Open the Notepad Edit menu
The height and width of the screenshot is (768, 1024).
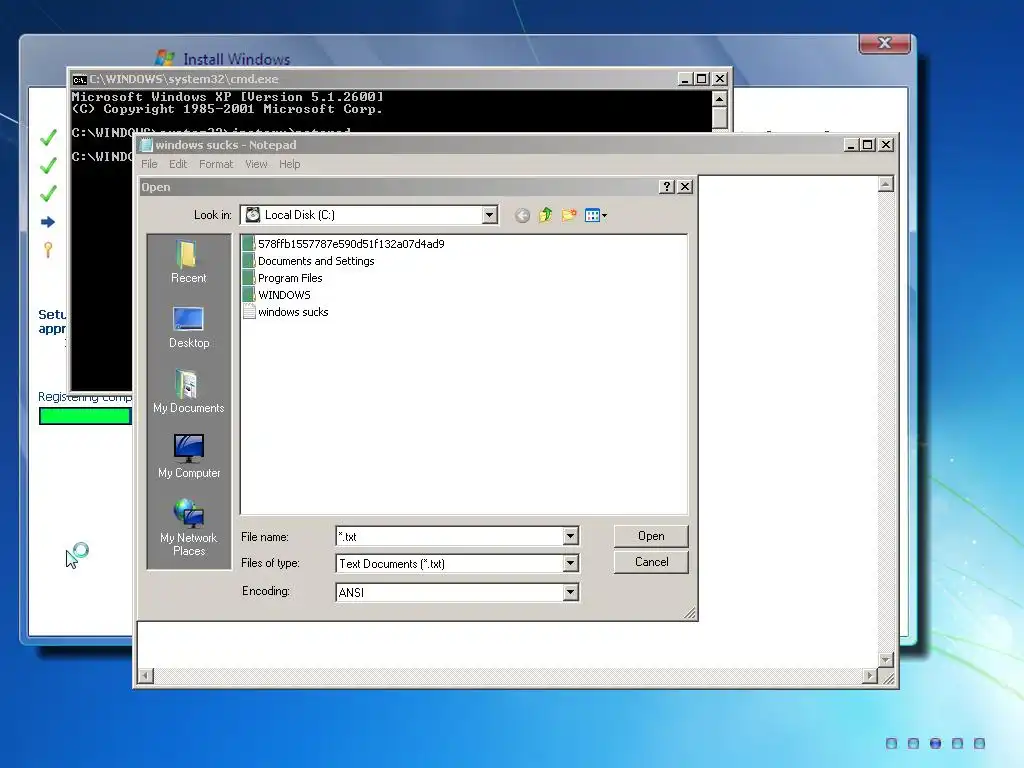178,164
